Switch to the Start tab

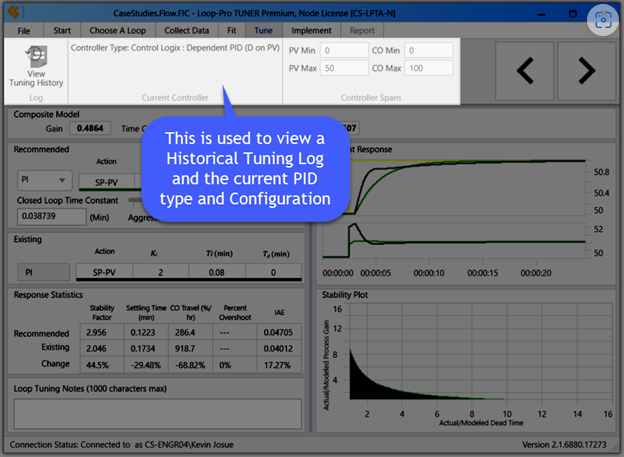(x=62, y=31)
